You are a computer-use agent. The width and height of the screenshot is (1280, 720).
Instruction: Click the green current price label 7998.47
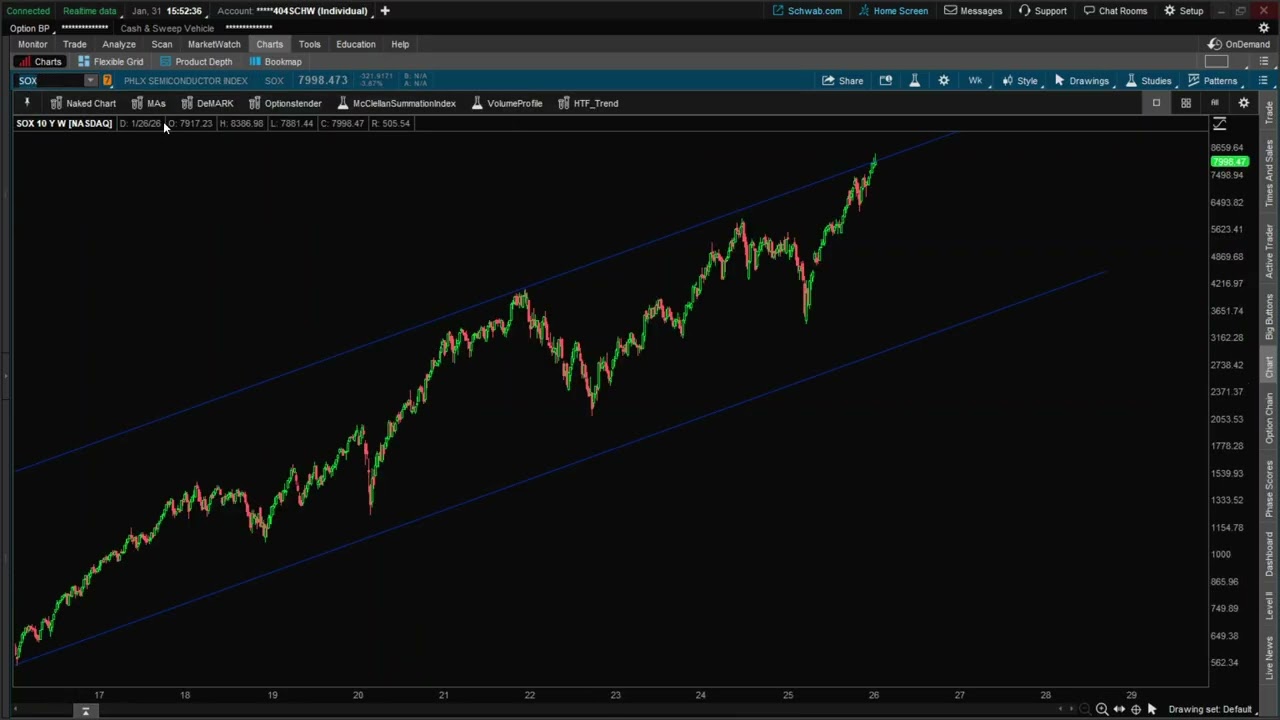tap(1229, 161)
